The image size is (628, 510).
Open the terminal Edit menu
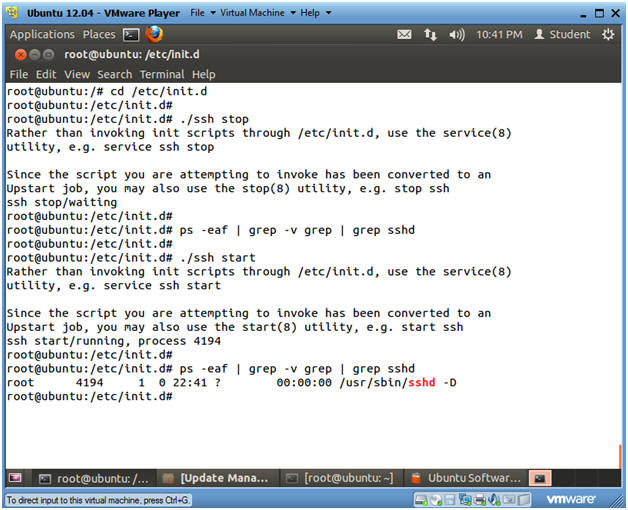46,75
